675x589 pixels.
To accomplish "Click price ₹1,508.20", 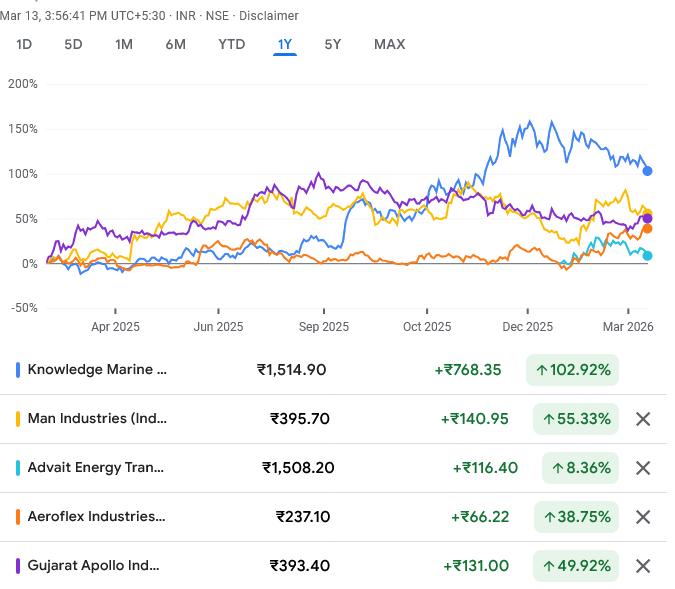I will point(298,468).
